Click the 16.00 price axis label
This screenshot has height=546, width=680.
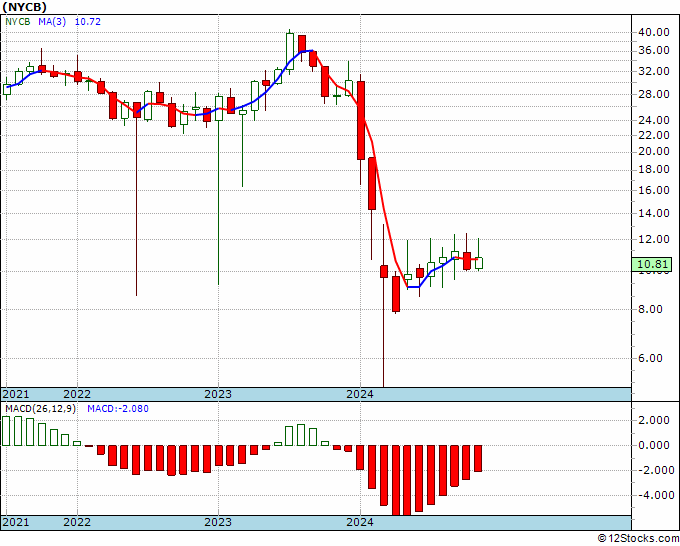653,190
